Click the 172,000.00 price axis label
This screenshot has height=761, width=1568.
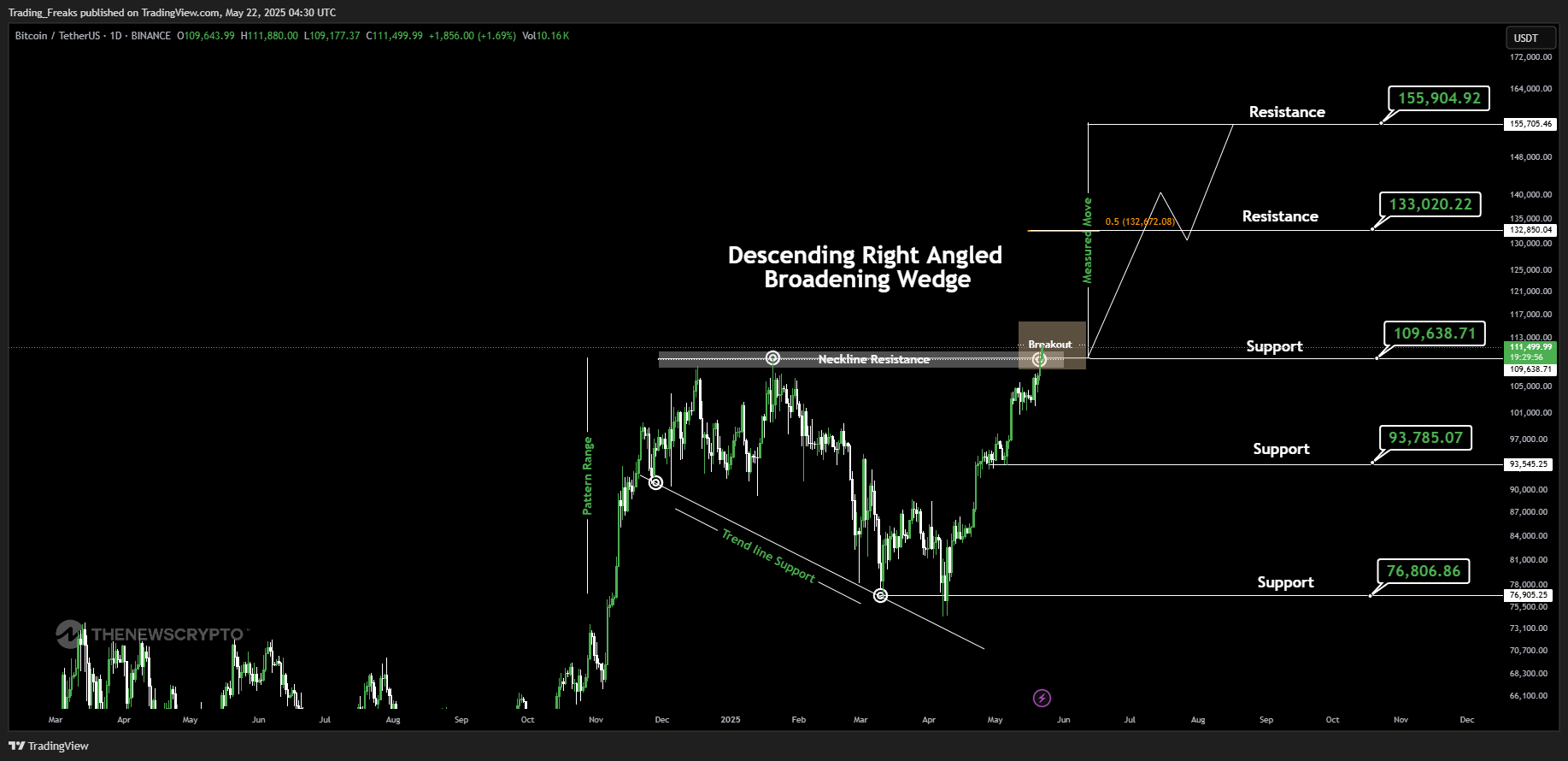(x=1530, y=57)
